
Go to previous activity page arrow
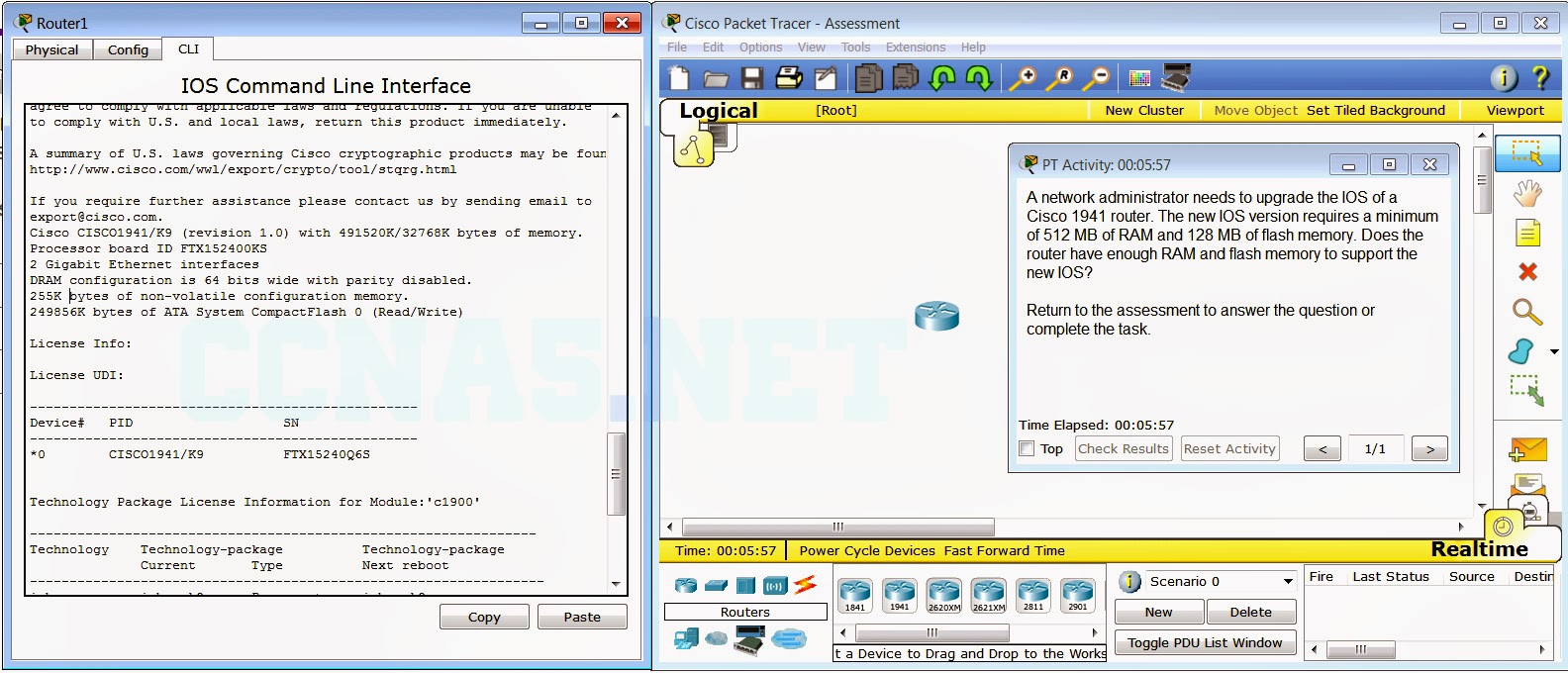click(x=1323, y=448)
